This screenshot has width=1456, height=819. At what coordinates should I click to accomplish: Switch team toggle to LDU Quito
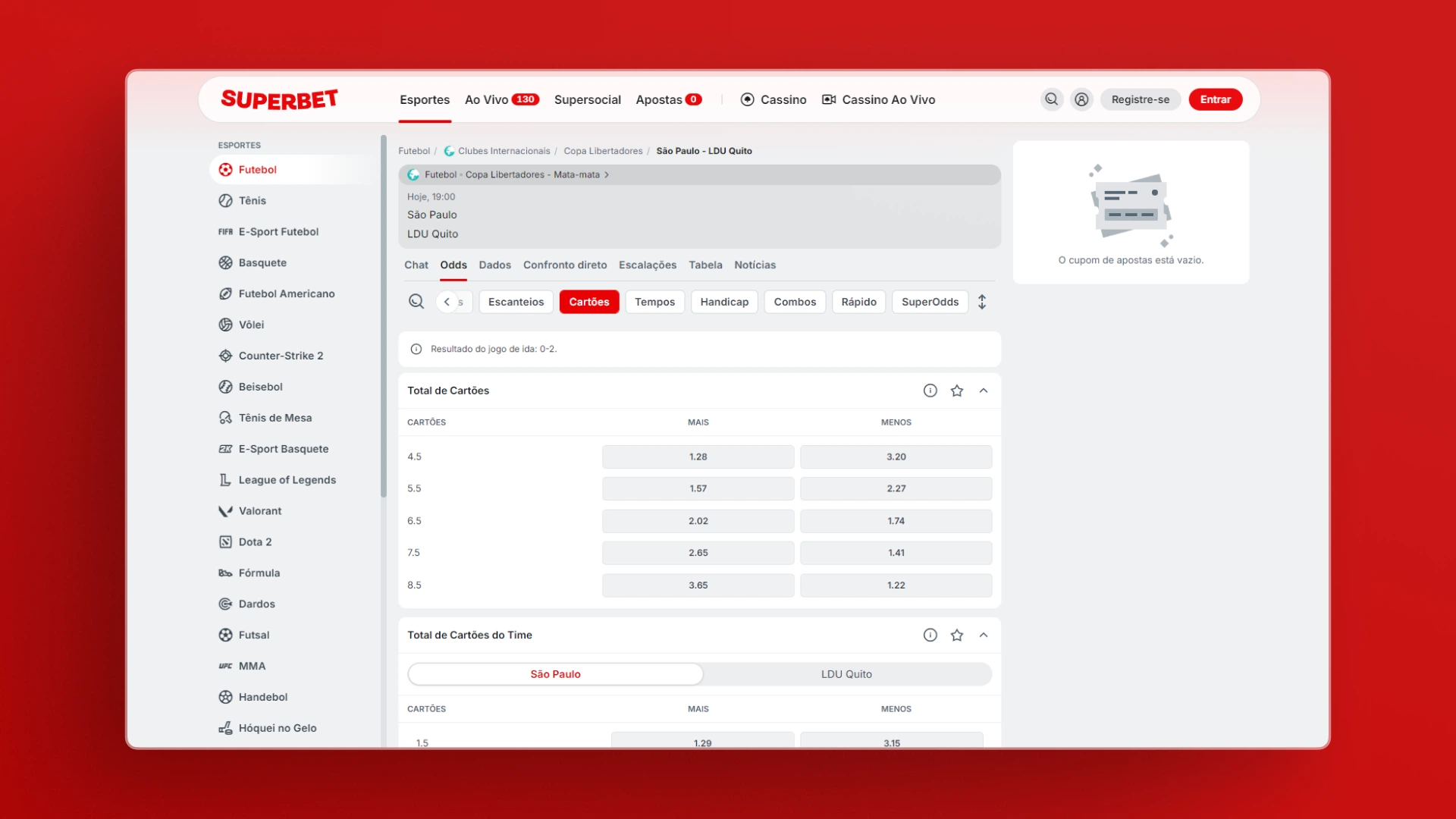point(846,674)
